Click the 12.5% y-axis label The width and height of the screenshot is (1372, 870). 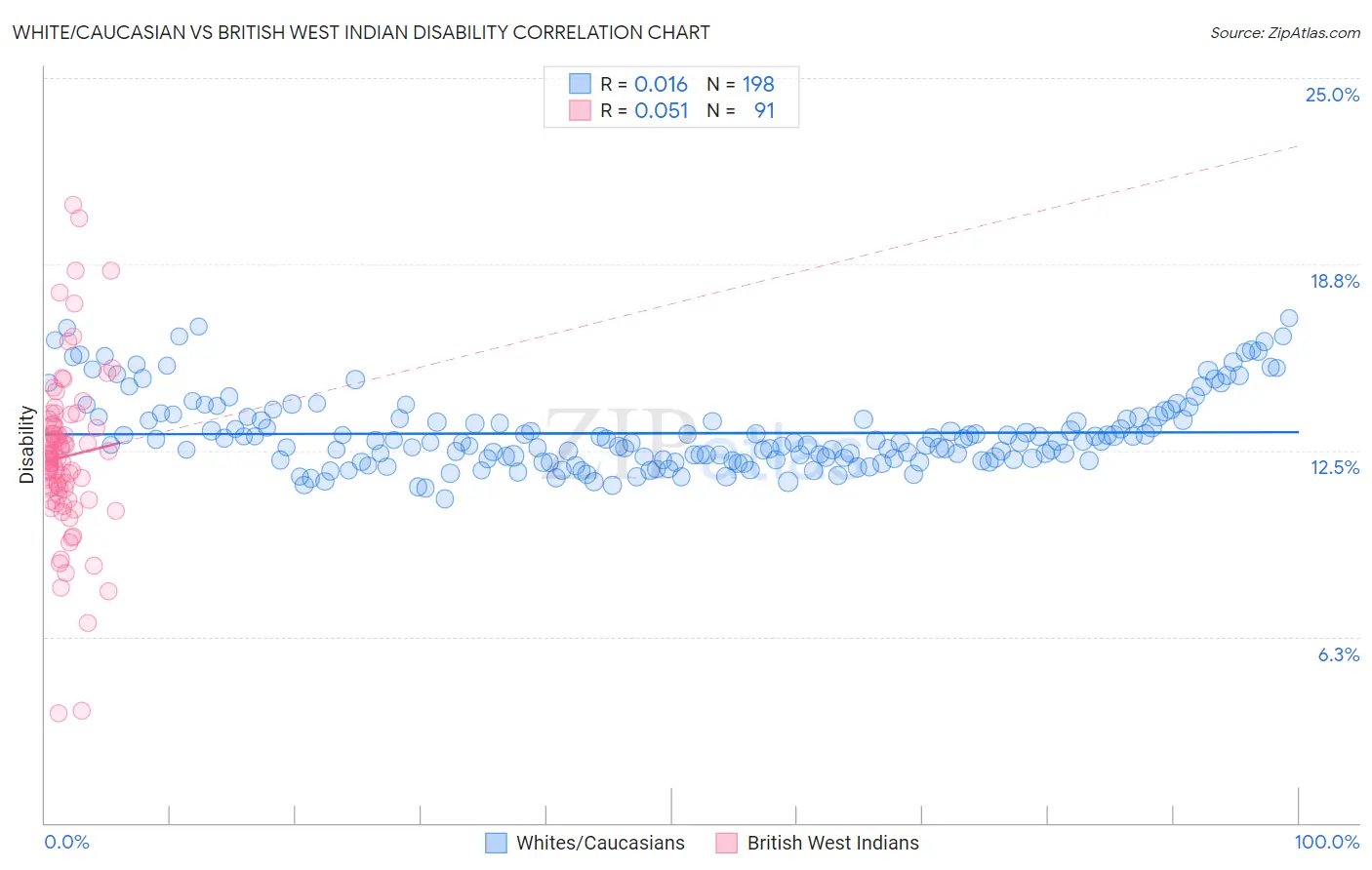1334,467
